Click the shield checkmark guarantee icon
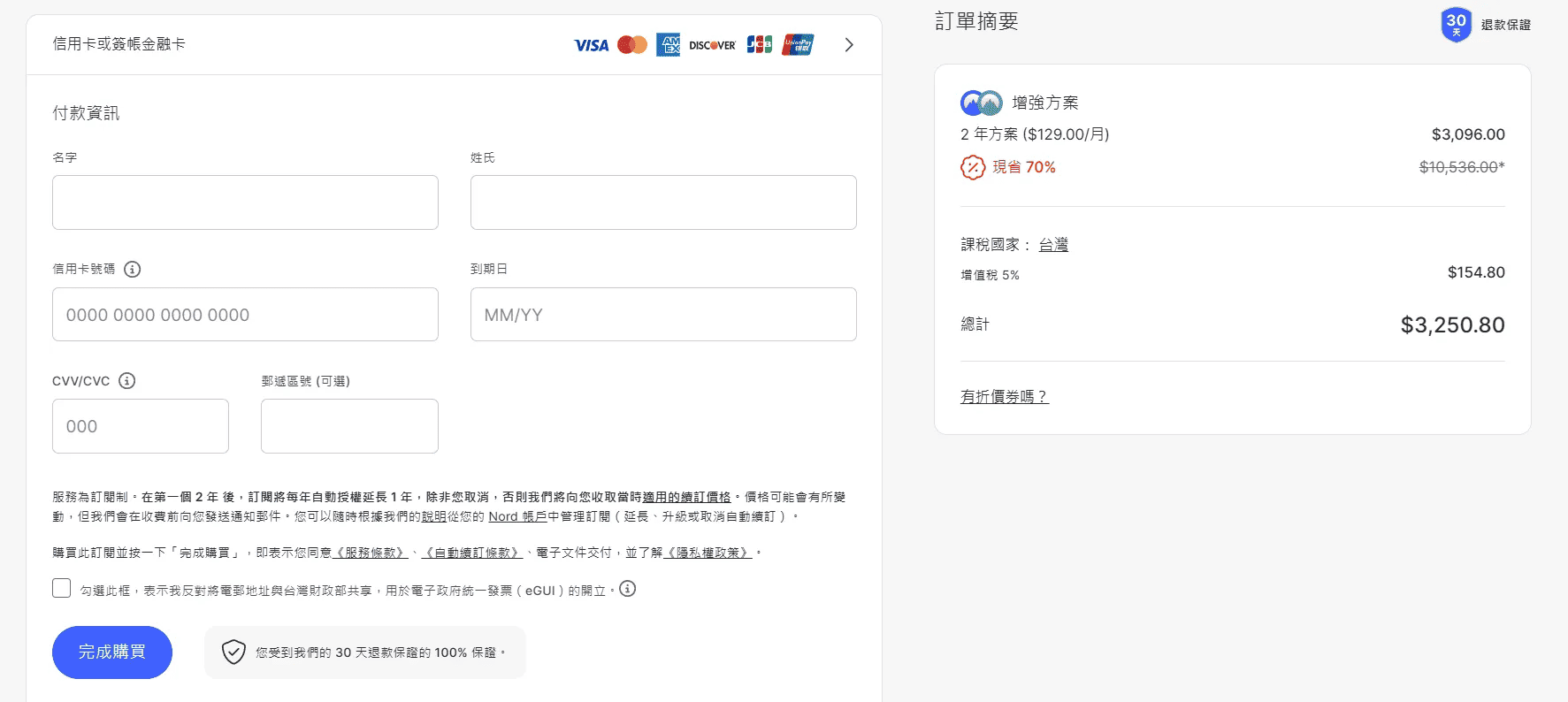The height and width of the screenshot is (702, 1568). coord(233,652)
